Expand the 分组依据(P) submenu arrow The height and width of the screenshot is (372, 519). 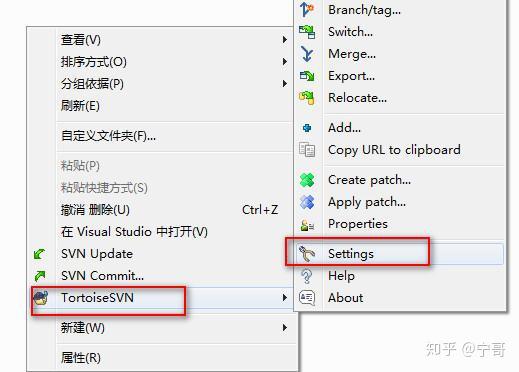(x=284, y=84)
